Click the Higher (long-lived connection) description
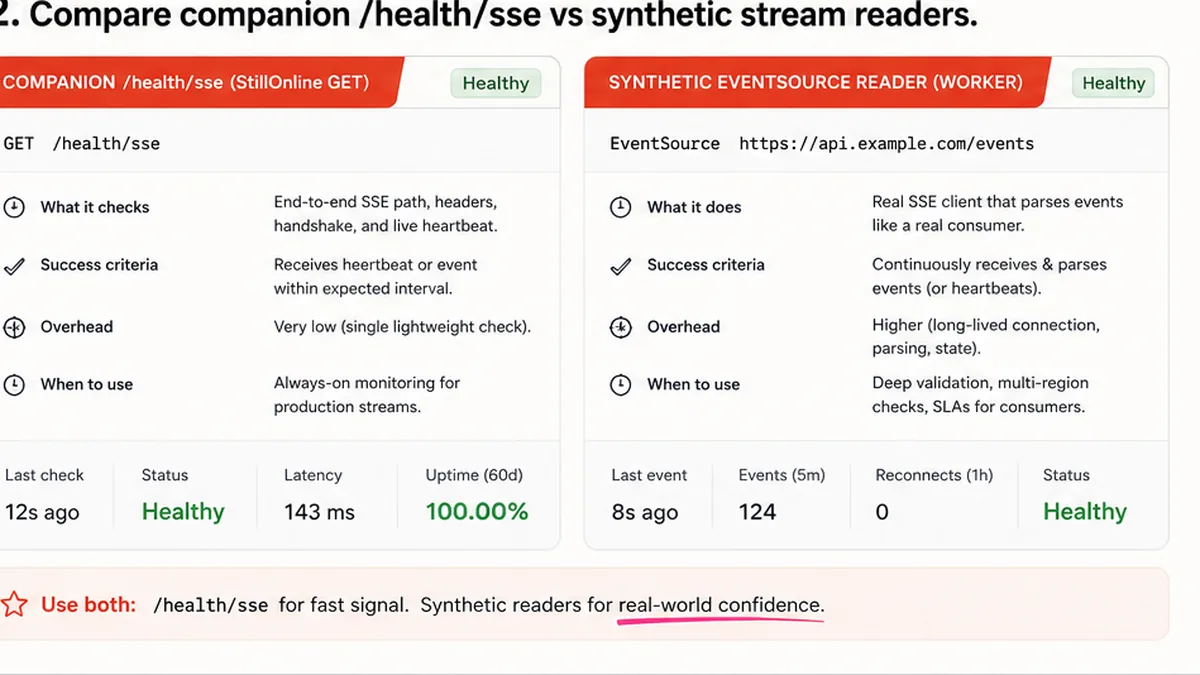The height and width of the screenshot is (675, 1200). click(986, 337)
